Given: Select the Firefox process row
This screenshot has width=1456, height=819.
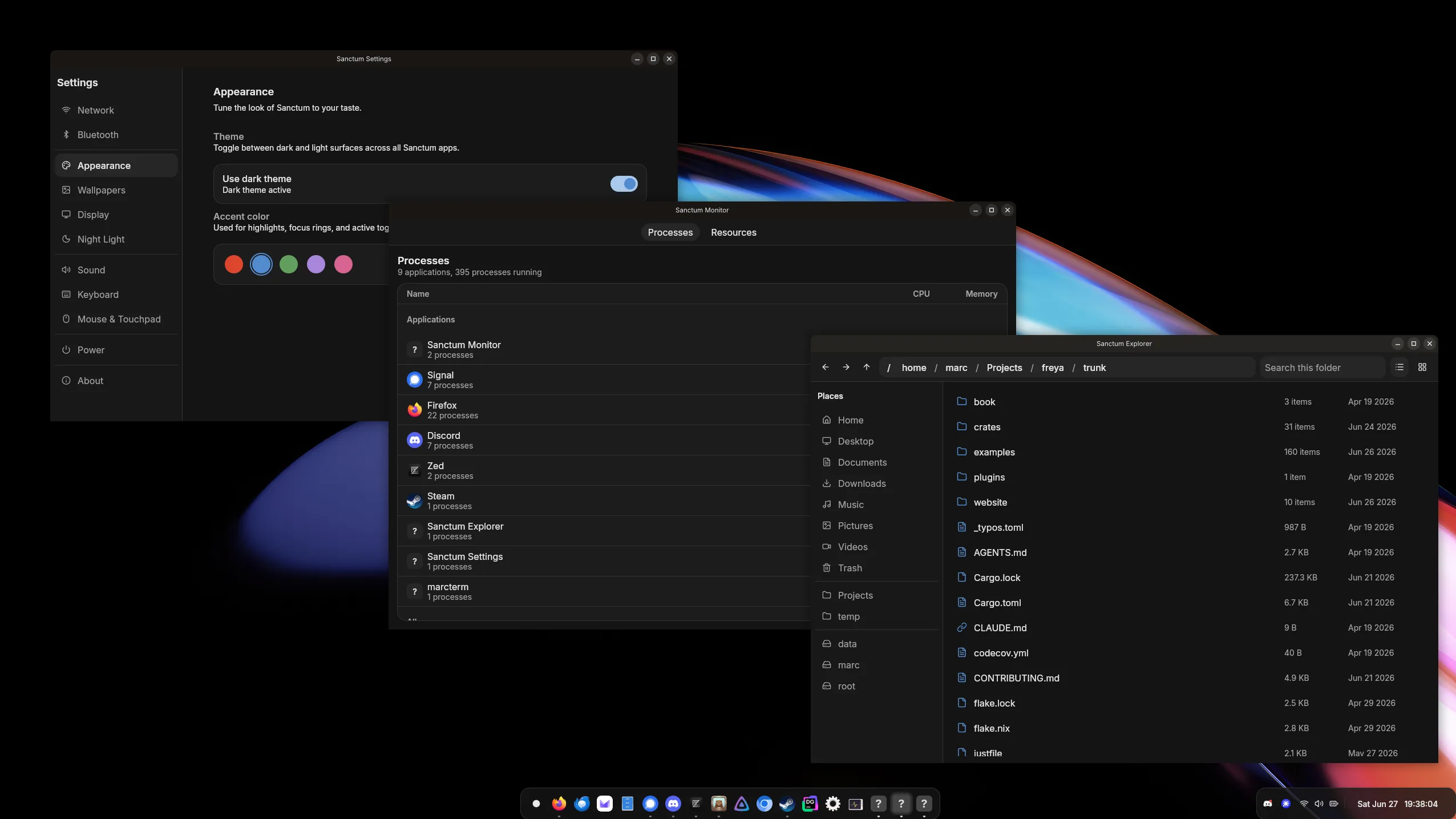Looking at the screenshot, I should (x=604, y=410).
